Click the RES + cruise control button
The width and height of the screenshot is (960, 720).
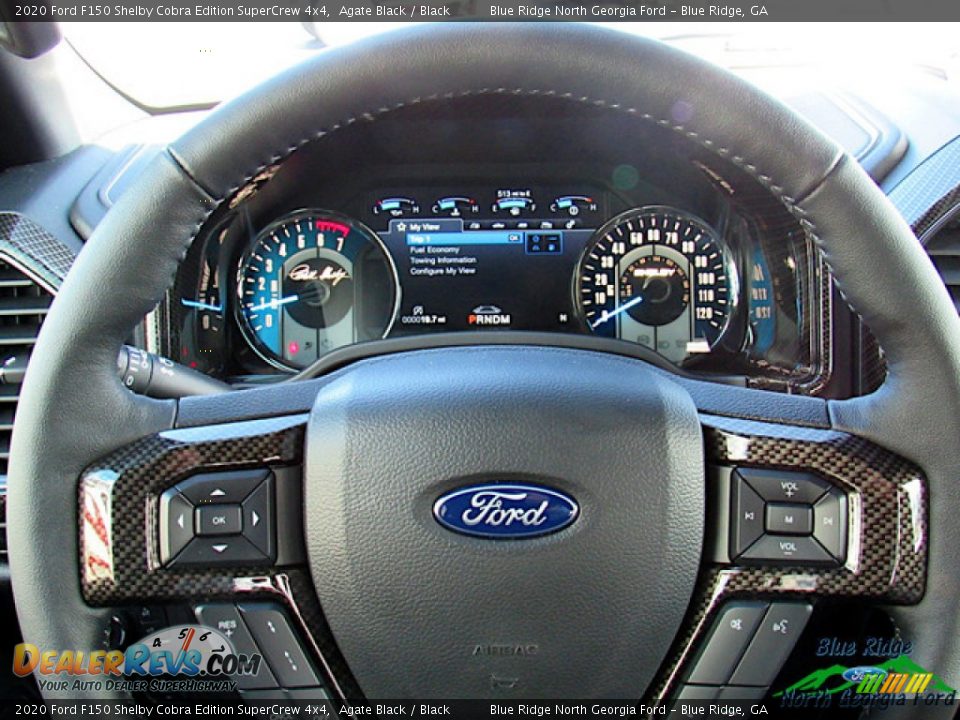230,629
